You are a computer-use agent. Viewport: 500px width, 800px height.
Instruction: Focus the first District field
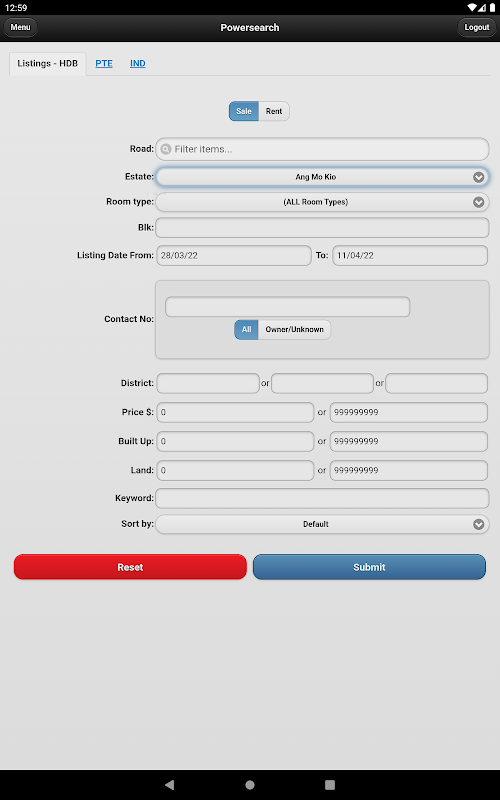[x=208, y=383]
